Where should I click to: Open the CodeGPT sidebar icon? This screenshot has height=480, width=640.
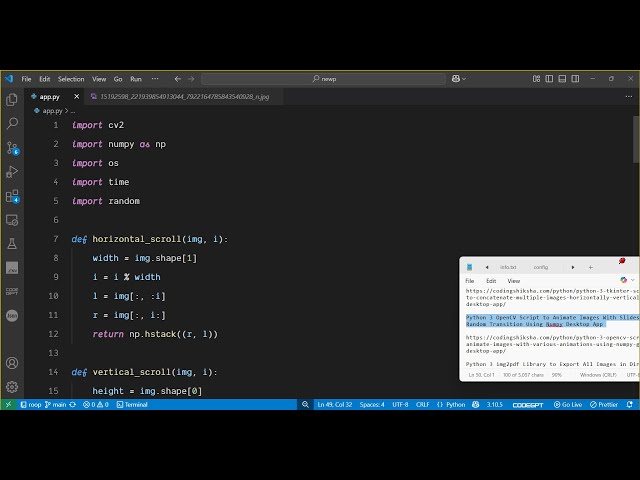12,291
